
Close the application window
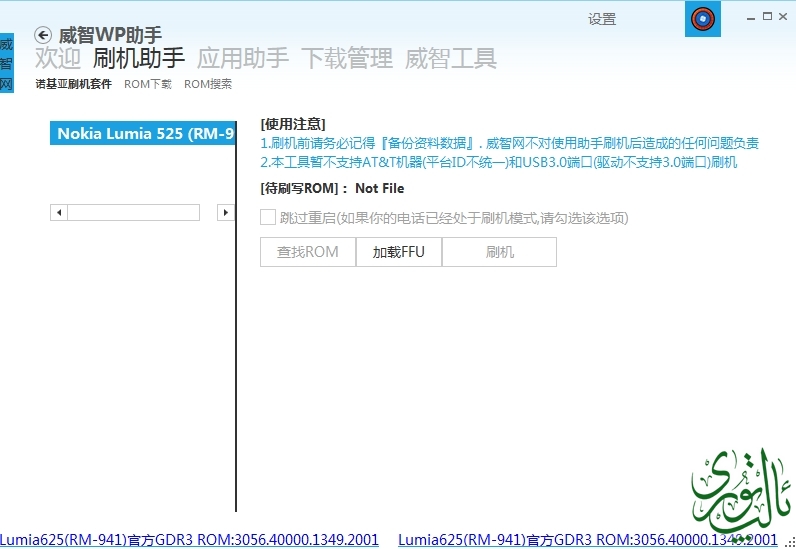783,16
